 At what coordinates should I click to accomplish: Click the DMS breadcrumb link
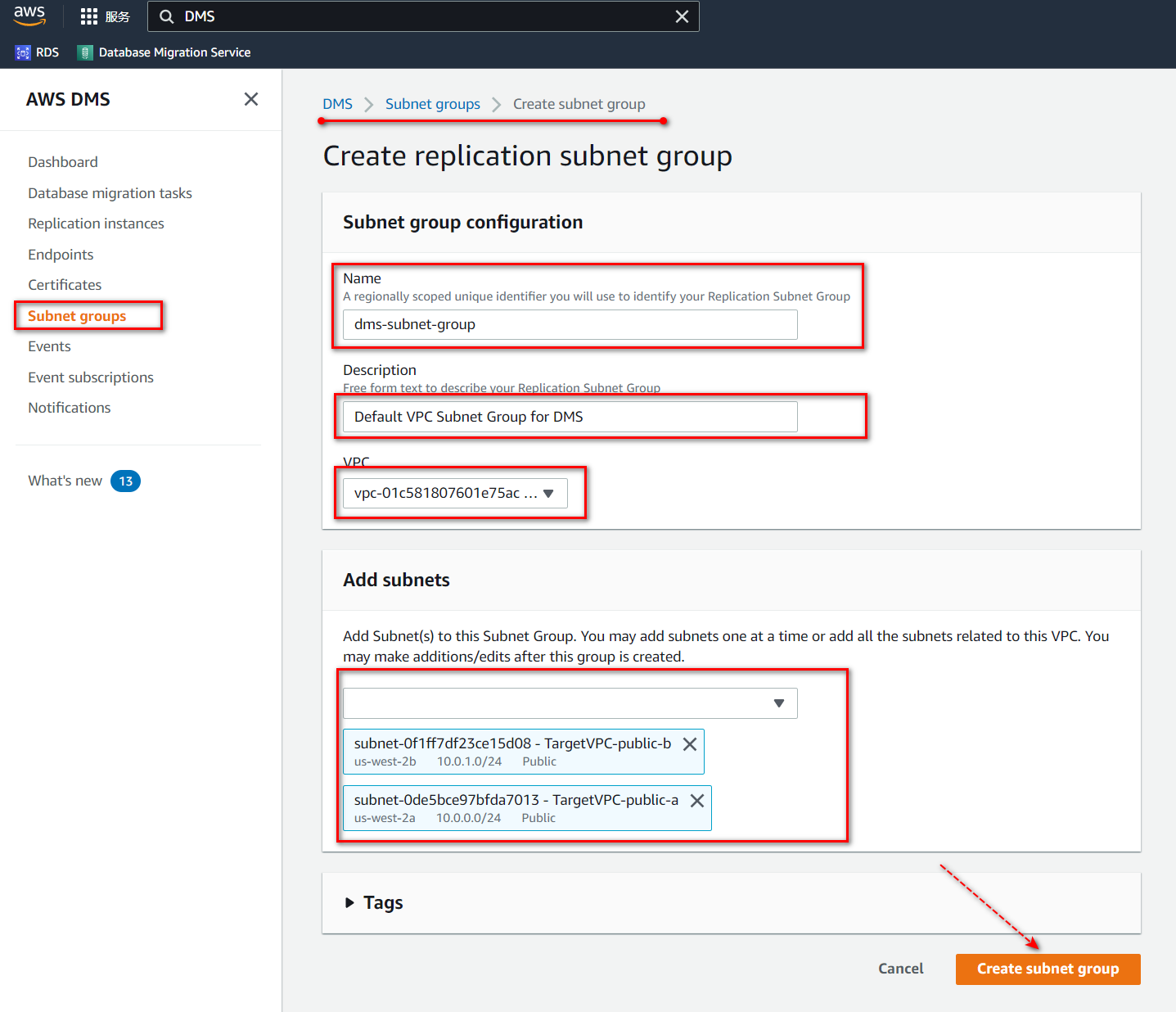pyautogui.click(x=337, y=104)
